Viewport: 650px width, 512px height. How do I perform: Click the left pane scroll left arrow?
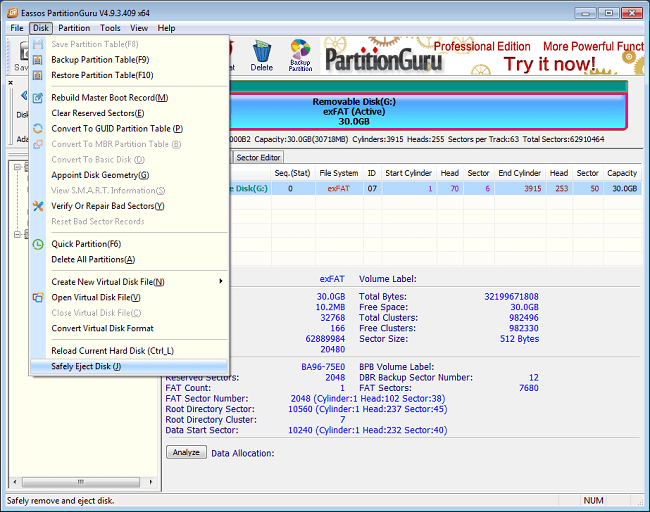15,482
